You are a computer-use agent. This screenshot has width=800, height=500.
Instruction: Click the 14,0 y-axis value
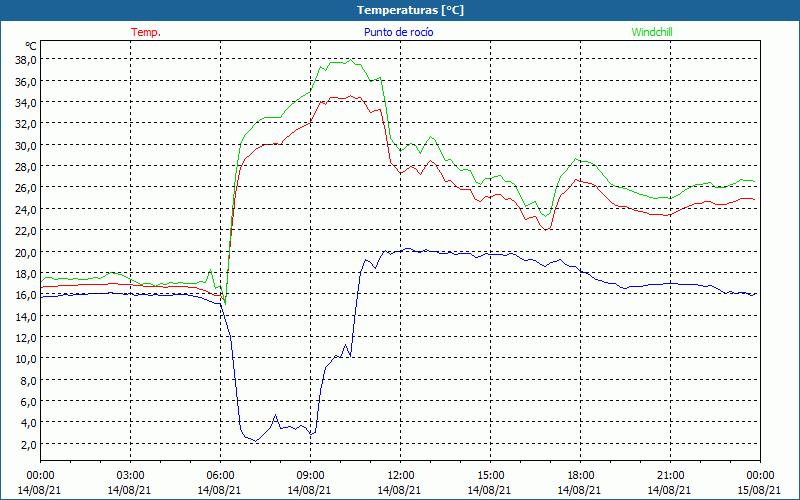(26, 316)
